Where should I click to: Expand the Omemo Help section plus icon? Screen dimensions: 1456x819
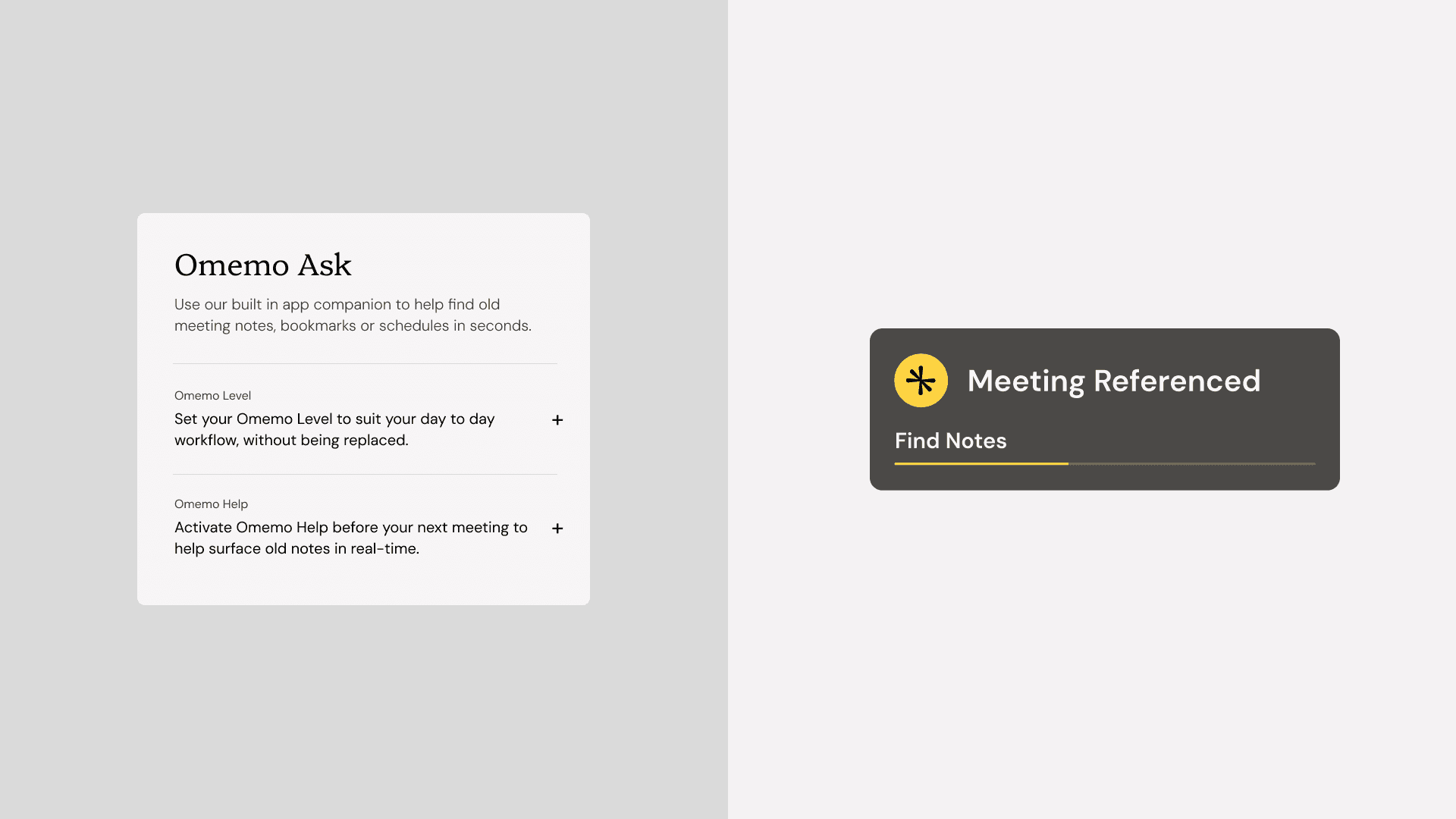(x=557, y=529)
